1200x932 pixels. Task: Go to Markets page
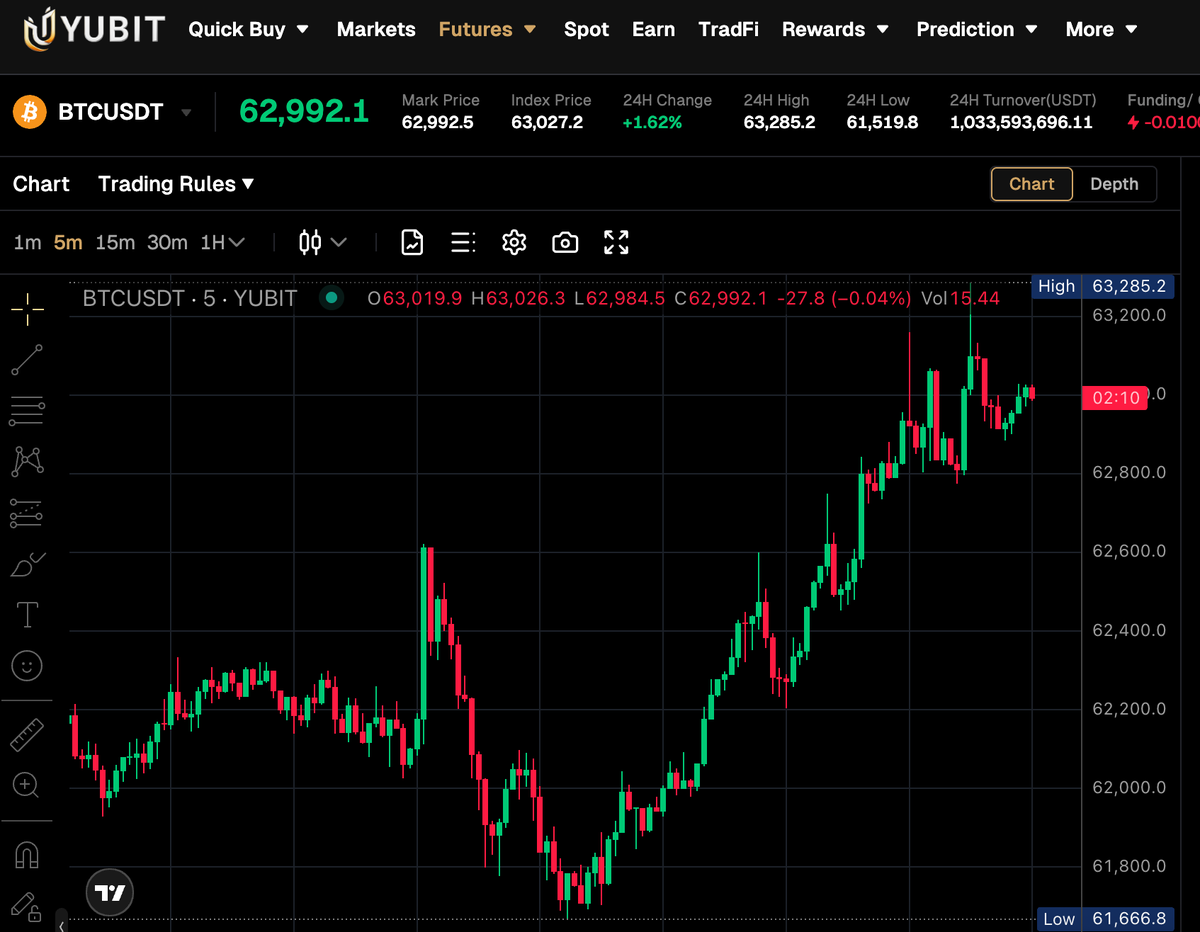[376, 29]
